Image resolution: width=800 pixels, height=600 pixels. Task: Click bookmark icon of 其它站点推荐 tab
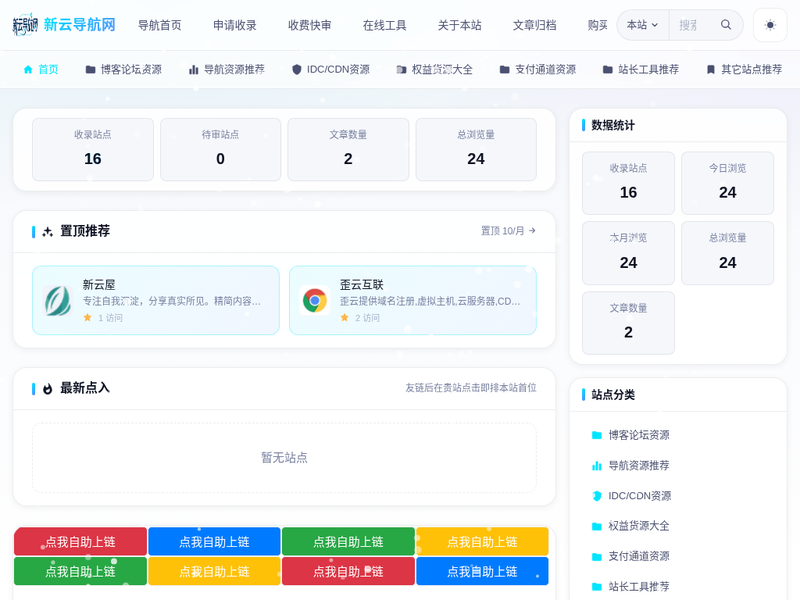[711, 69]
